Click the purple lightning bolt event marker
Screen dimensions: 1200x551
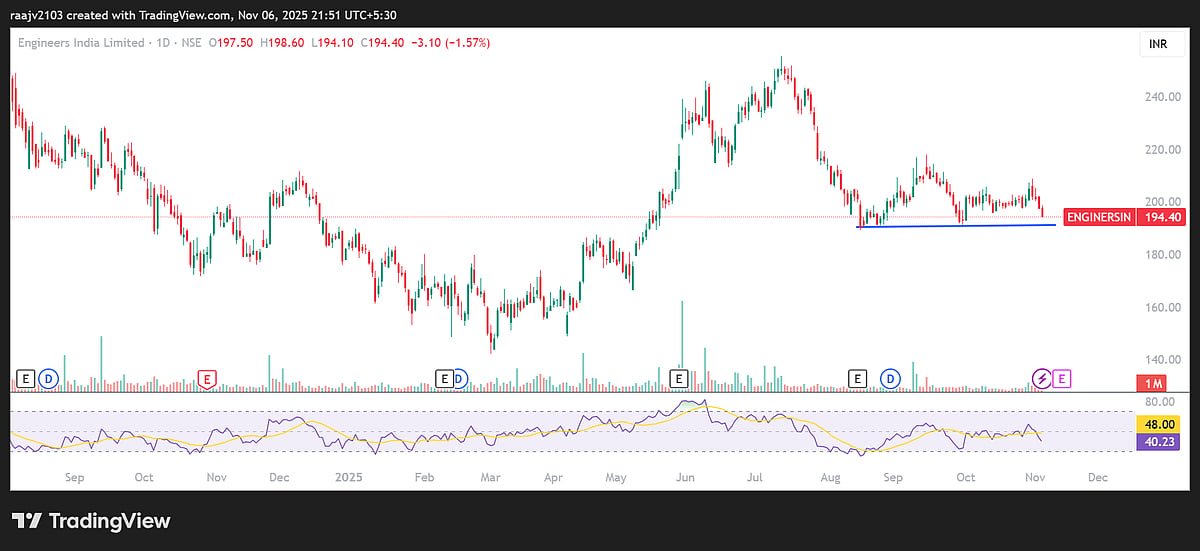[1042, 378]
